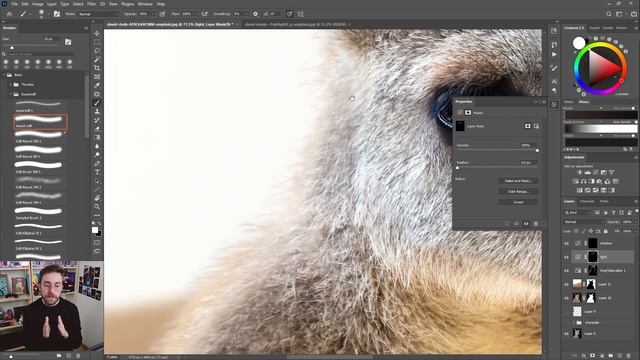
Task: Switch to second document tab
Action: pyautogui.click(x=296, y=24)
